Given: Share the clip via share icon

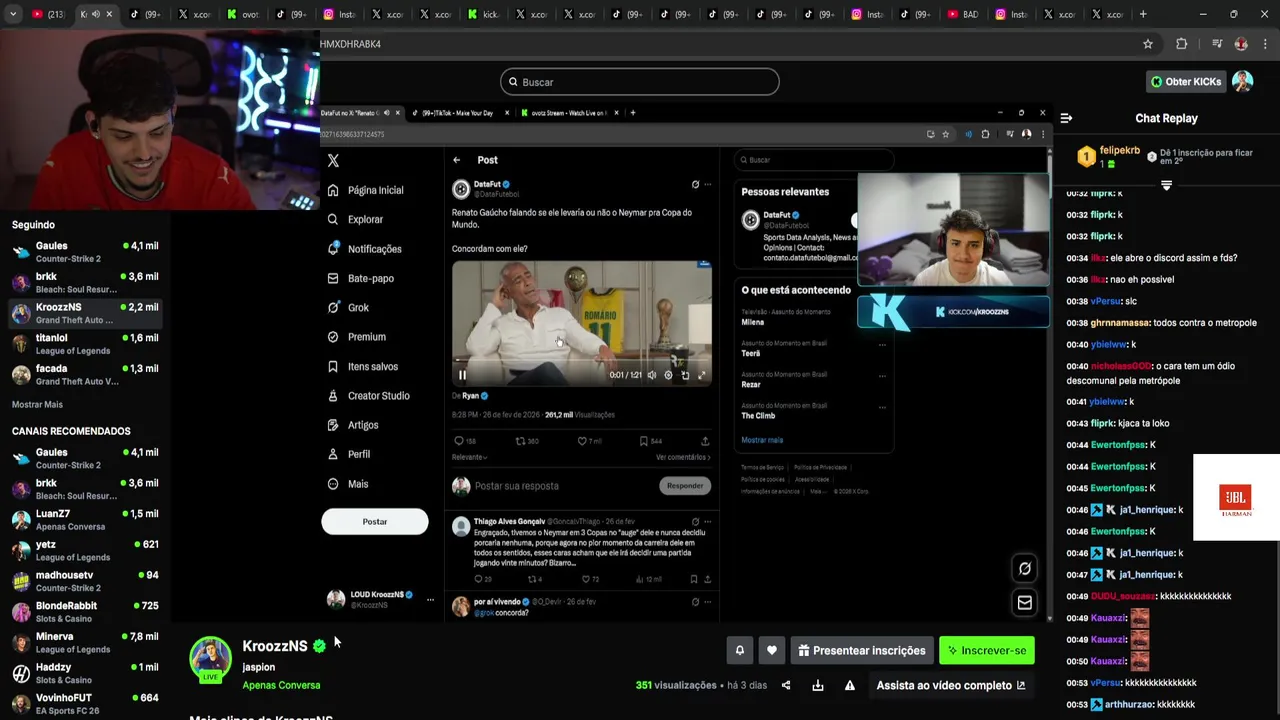Looking at the screenshot, I should [786, 685].
